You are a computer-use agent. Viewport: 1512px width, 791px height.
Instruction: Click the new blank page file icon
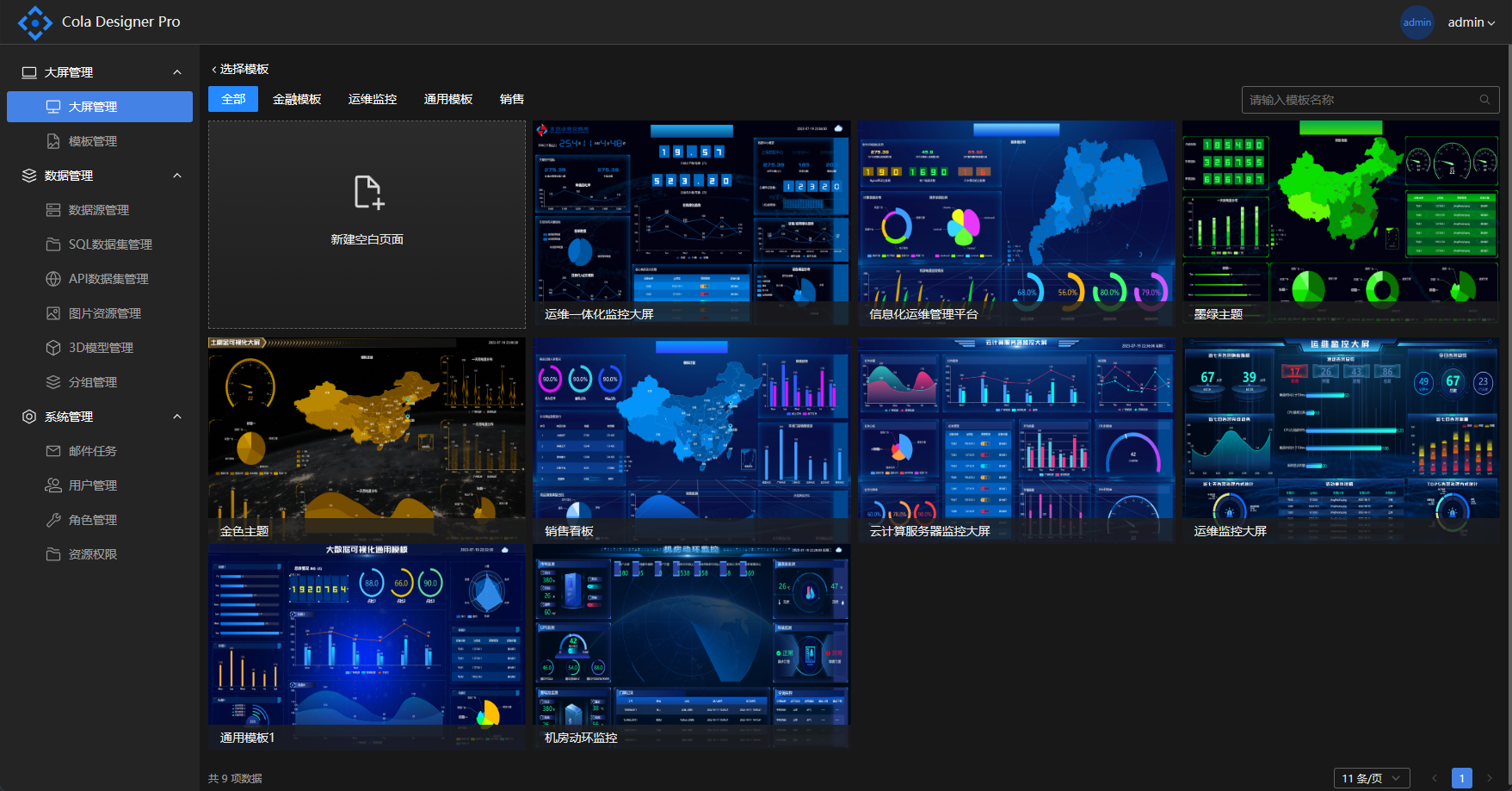coord(367,192)
